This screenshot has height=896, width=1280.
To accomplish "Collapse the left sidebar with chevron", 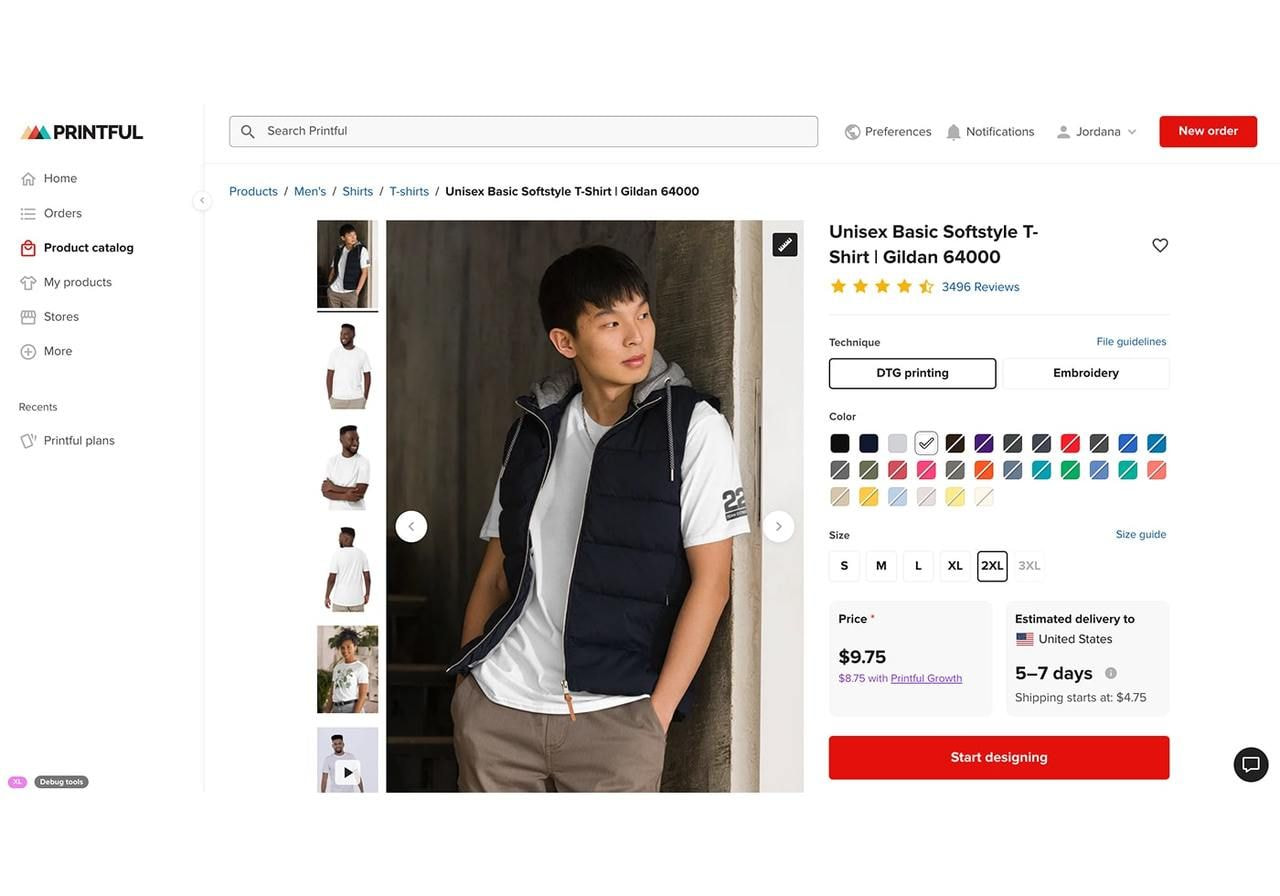I will click(202, 200).
